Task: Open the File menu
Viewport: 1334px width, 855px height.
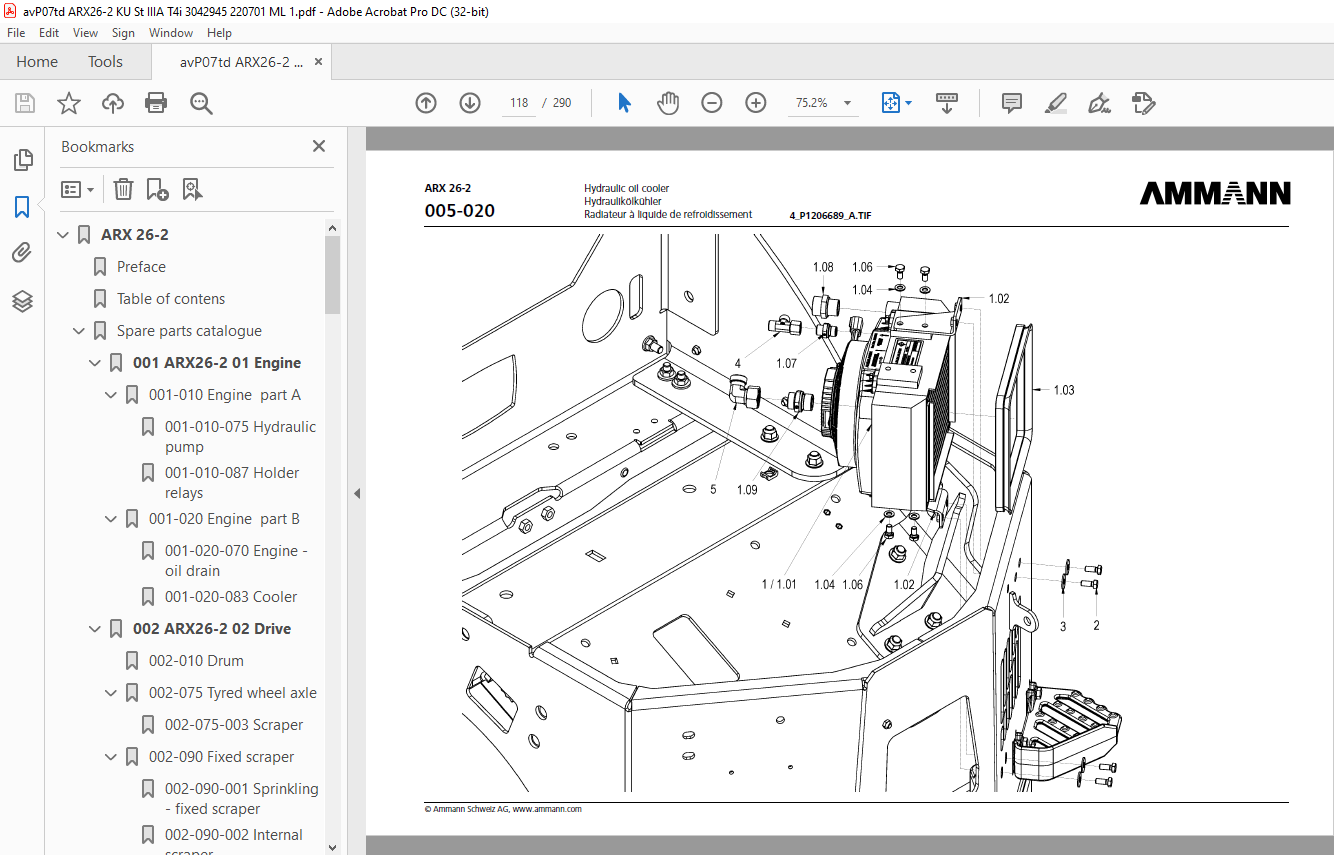Action: [x=16, y=33]
